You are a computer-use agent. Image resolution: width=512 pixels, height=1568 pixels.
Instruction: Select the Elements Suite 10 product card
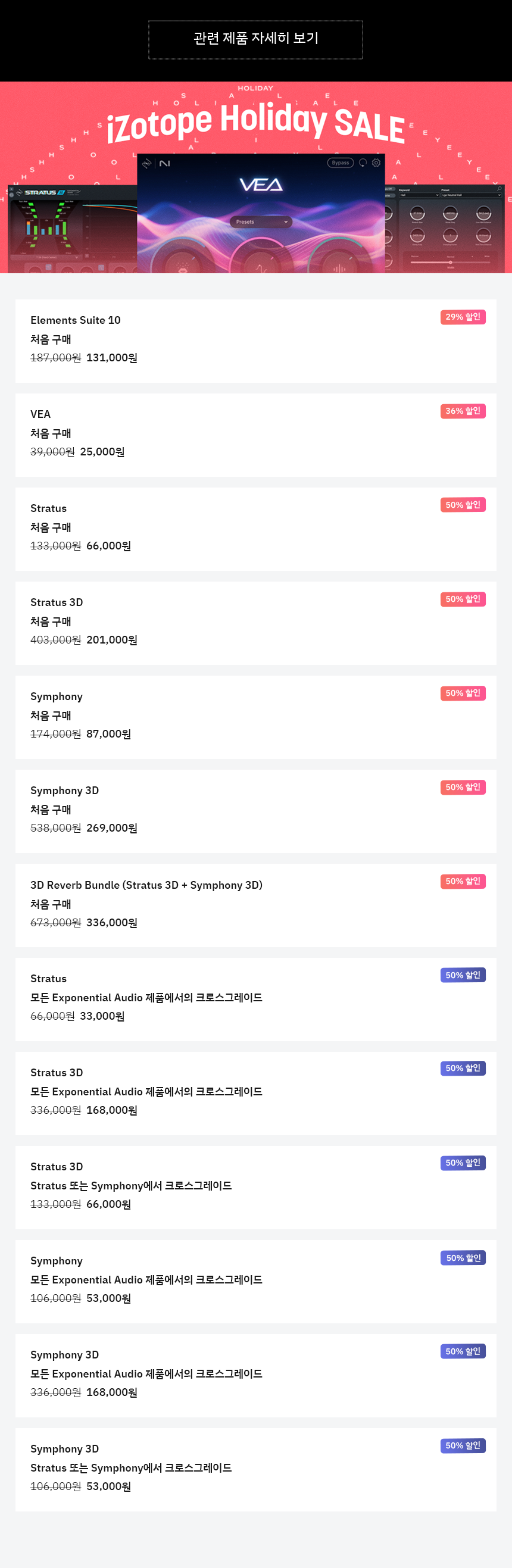[x=255, y=341]
